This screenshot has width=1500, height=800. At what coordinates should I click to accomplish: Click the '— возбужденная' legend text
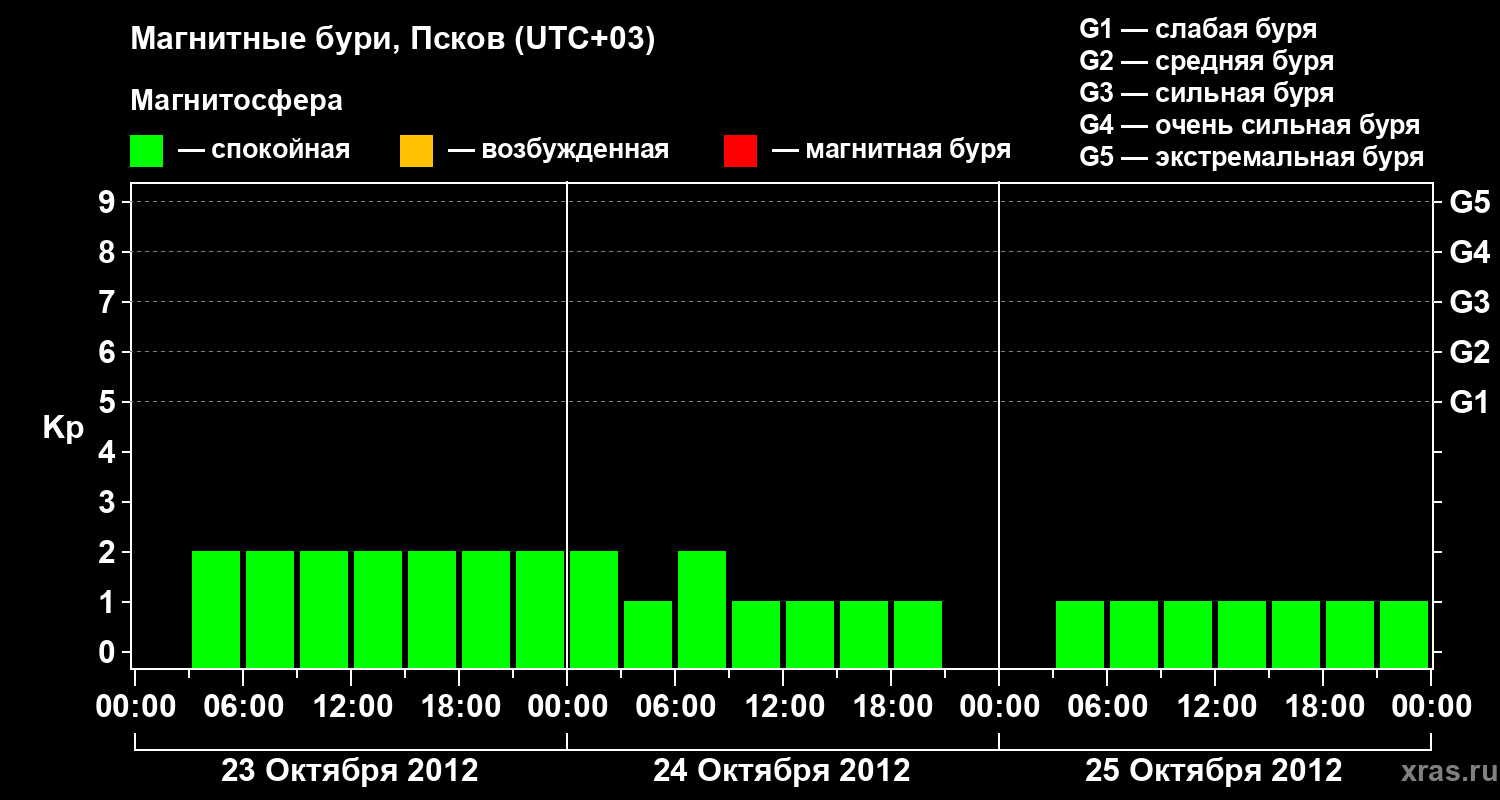pyautogui.click(x=558, y=151)
